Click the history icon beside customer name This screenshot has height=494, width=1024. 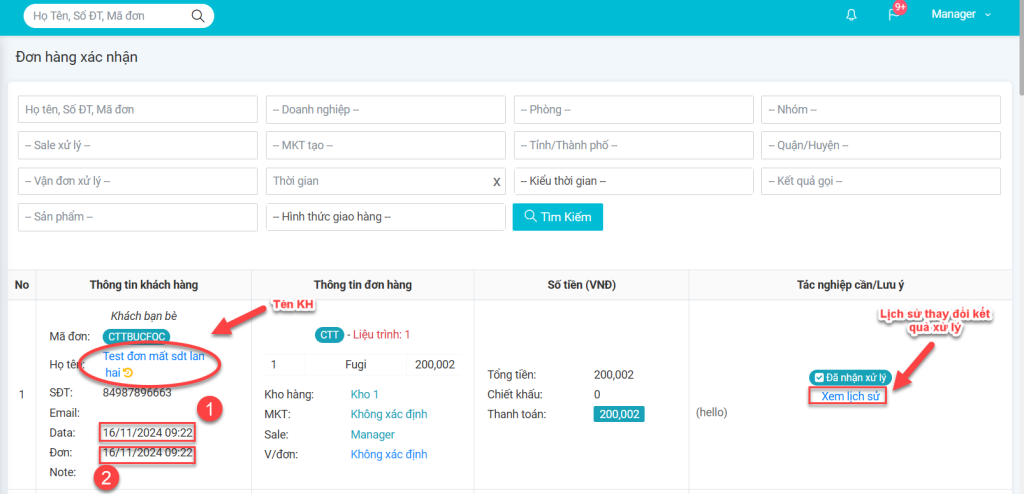[x=128, y=373]
